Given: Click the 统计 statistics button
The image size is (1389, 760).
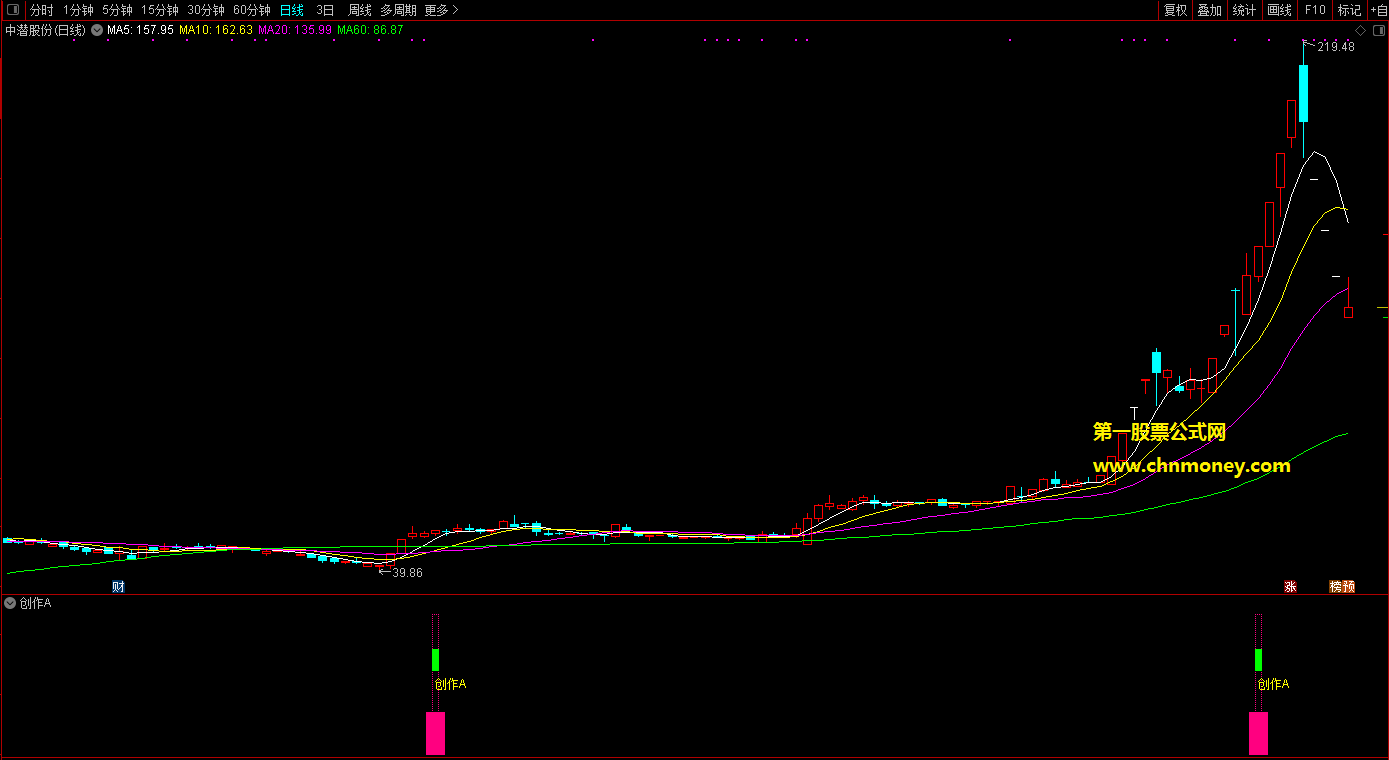Looking at the screenshot, I should pos(1244,10).
